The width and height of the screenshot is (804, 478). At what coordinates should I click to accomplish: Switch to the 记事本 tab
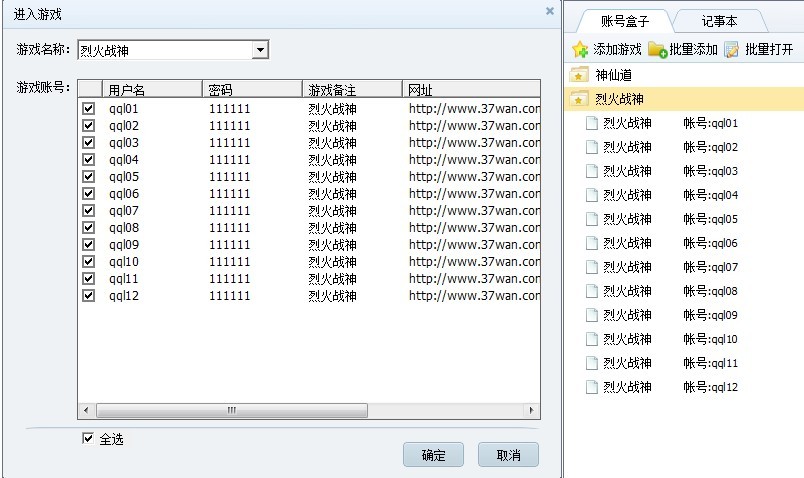(x=719, y=21)
